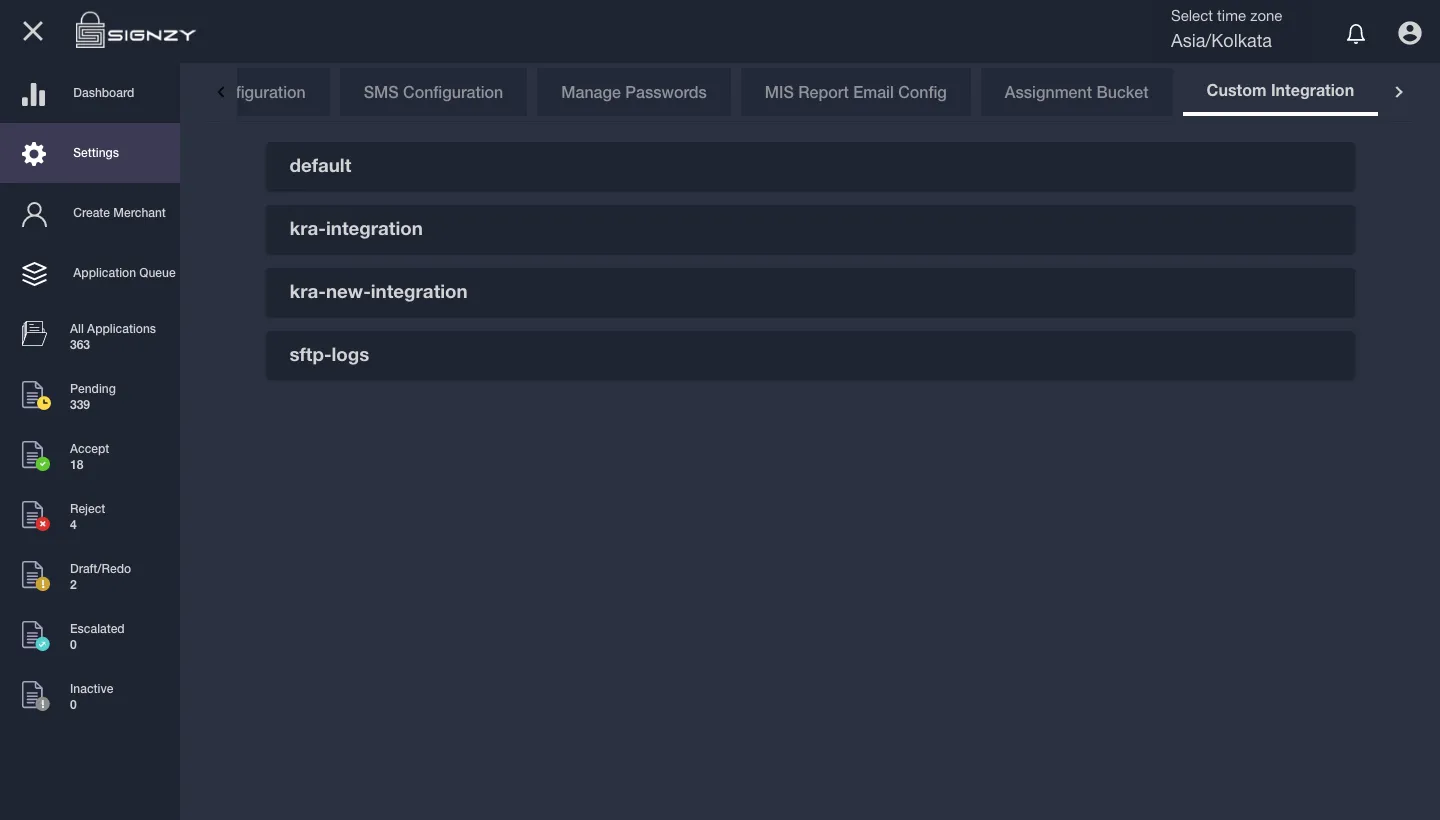Screen dimensions: 1440x820
Task: Expand the default integration panel
Action: [x=810, y=166]
